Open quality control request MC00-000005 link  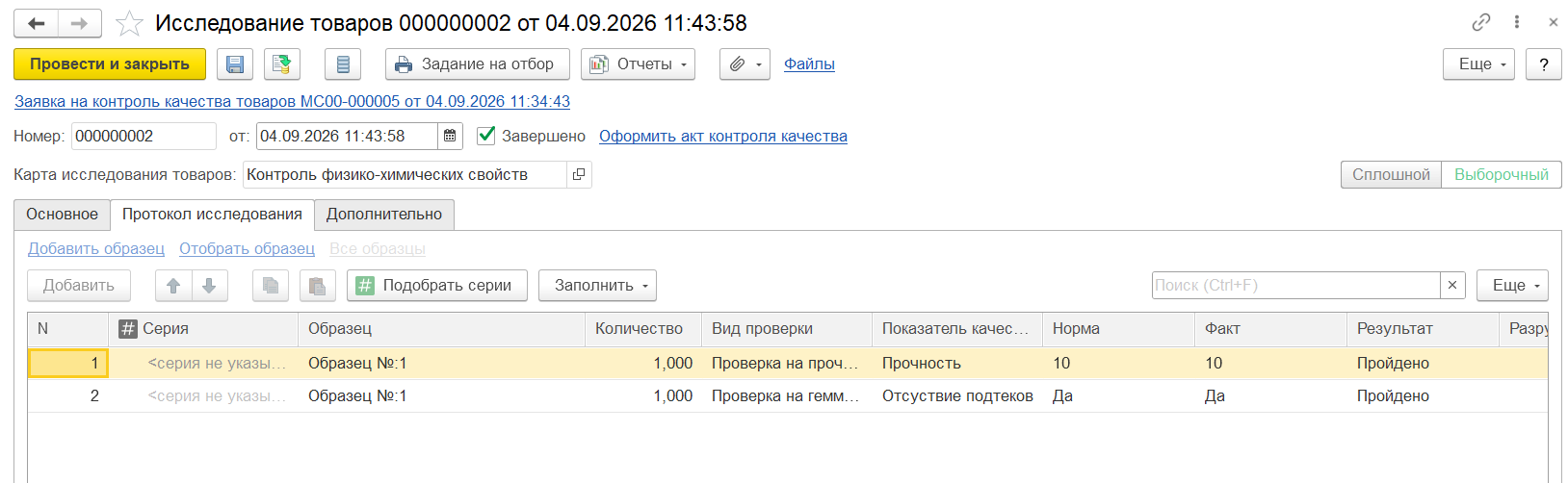point(292,101)
